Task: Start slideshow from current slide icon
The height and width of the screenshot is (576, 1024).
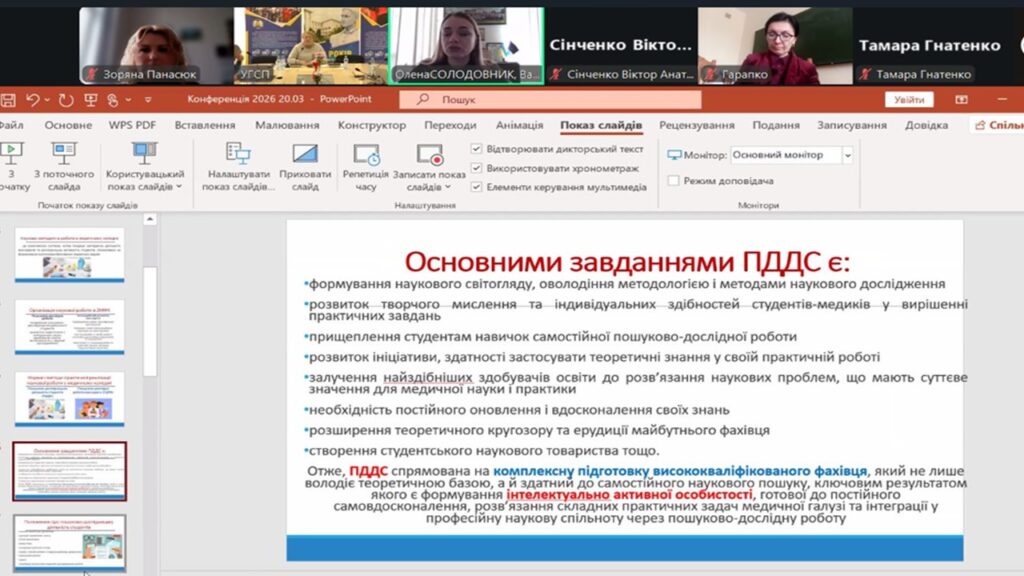Action: tap(64, 155)
